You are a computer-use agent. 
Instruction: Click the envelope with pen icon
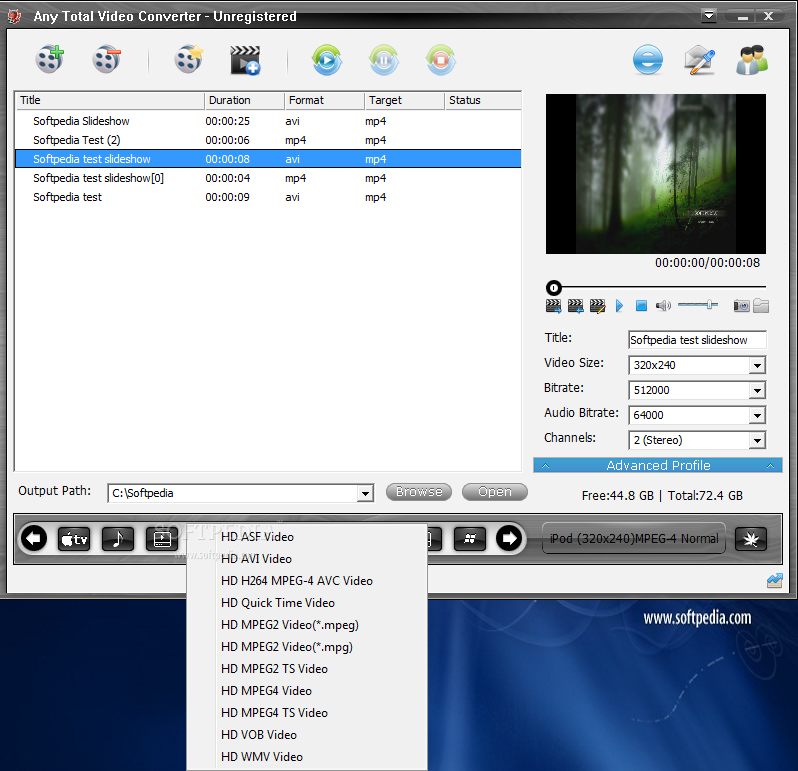click(700, 60)
